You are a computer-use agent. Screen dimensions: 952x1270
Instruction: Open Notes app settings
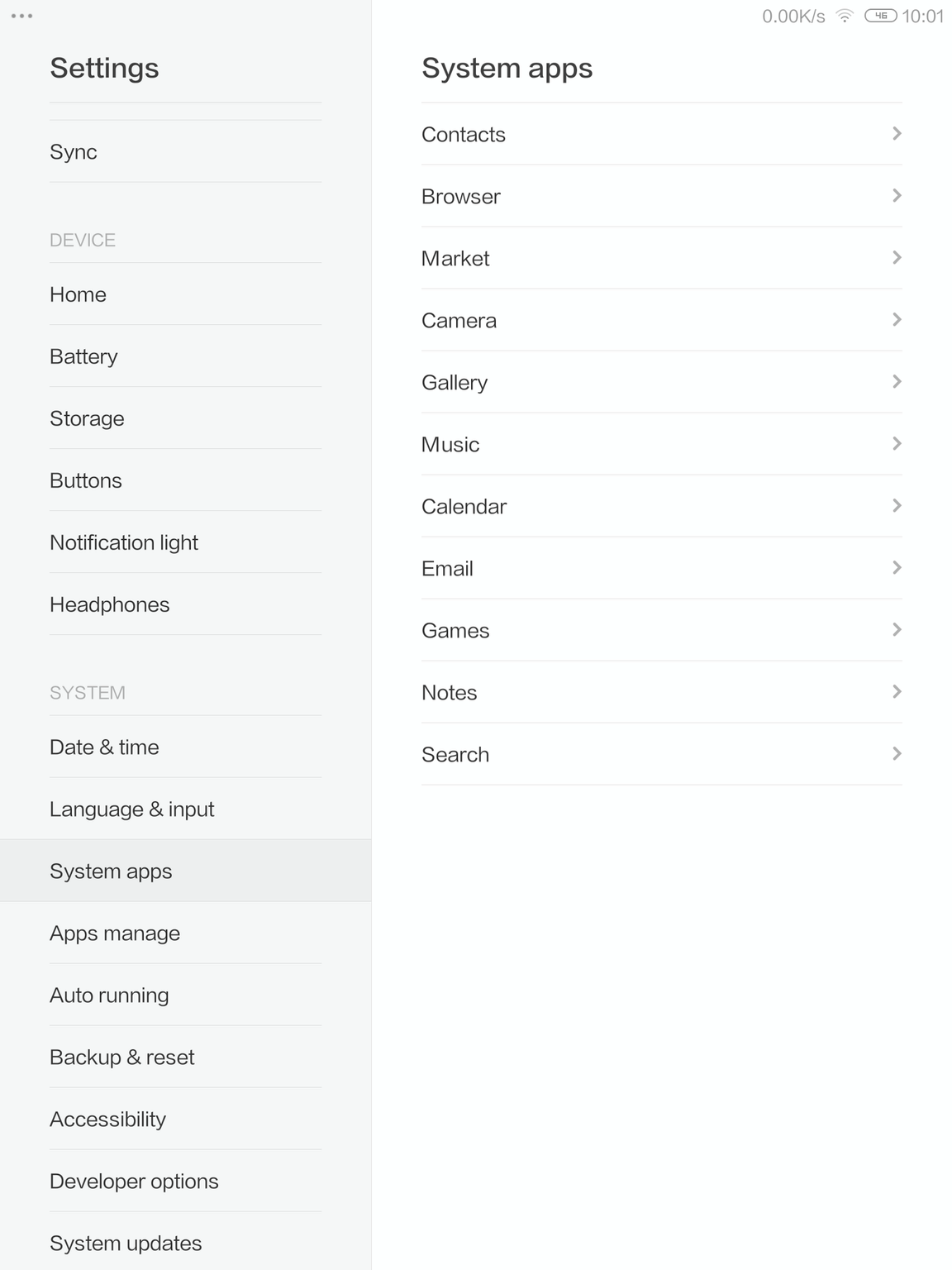[450, 693]
